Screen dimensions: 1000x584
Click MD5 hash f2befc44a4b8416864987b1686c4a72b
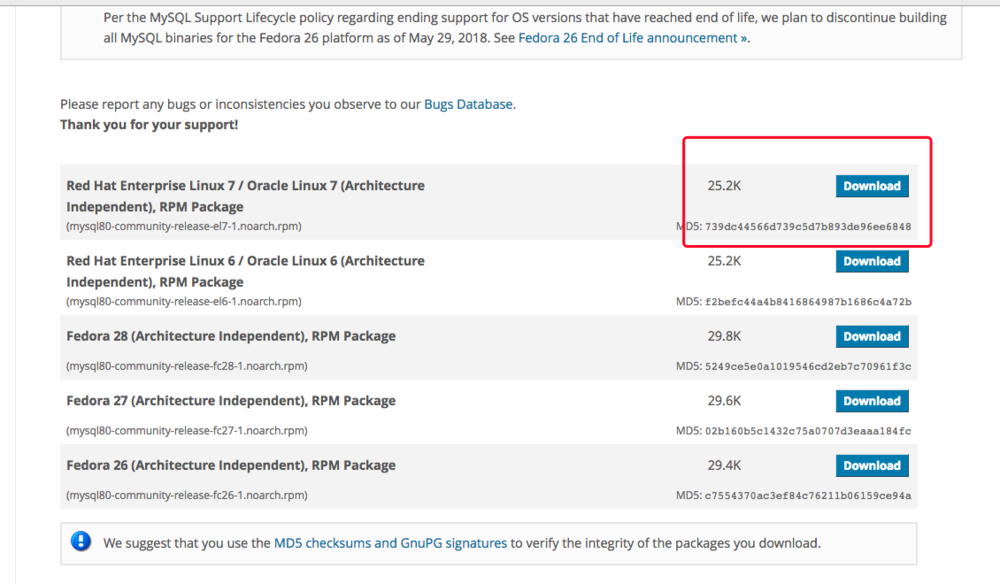808,302
